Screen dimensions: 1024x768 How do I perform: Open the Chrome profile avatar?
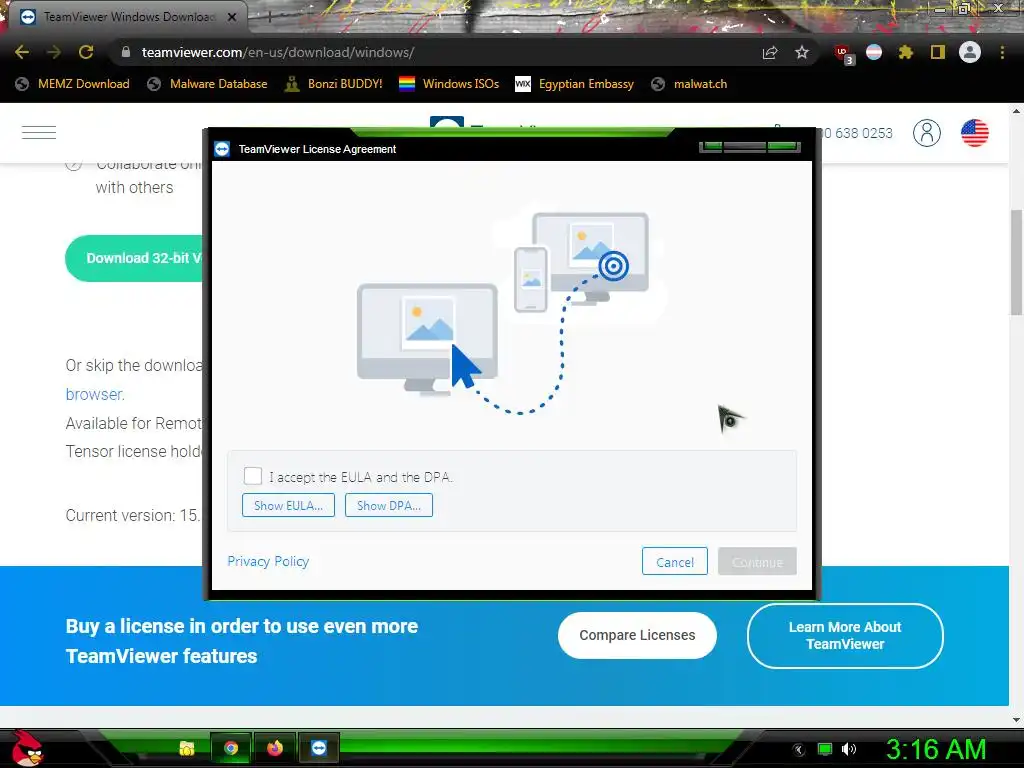(x=970, y=52)
